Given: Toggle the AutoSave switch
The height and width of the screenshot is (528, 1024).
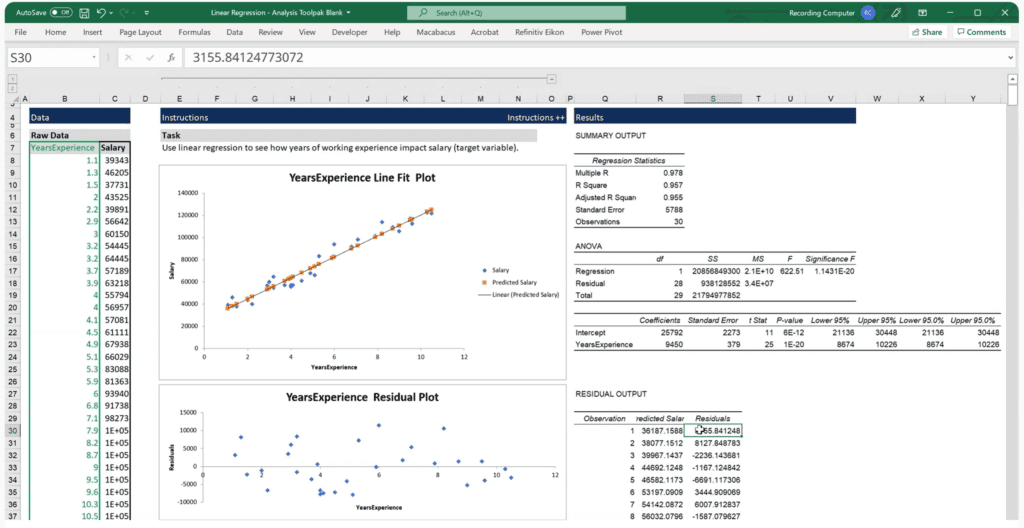Looking at the screenshot, I should [x=61, y=12].
